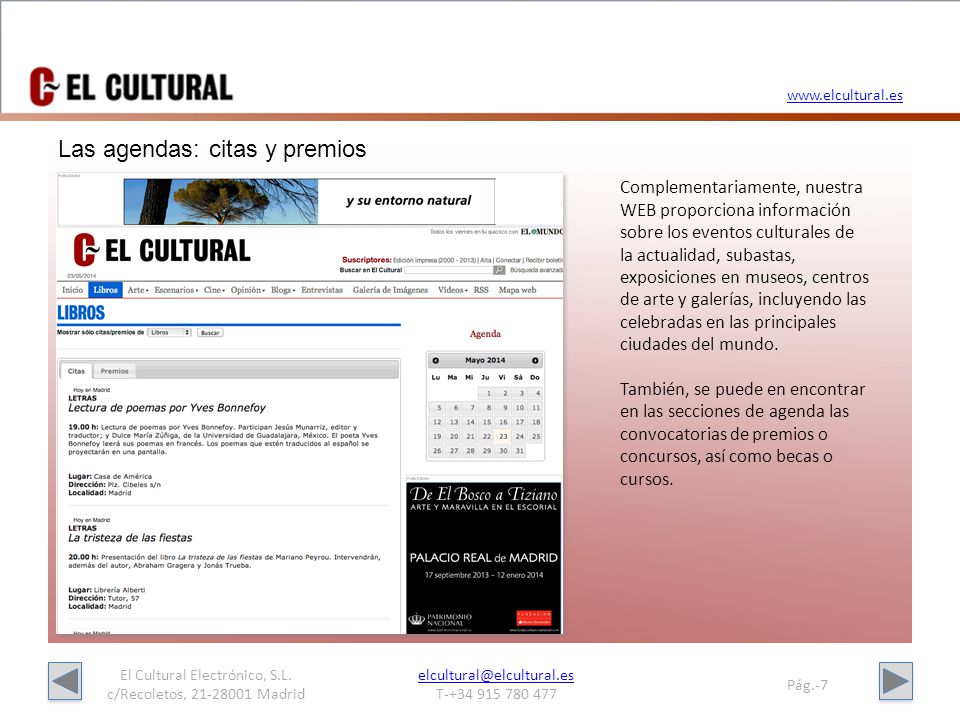Open the Libros category dropdown filter

click(170, 332)
